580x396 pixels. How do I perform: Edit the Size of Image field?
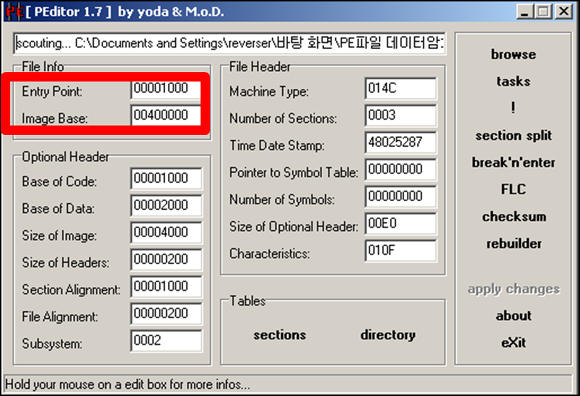point(166,233)
